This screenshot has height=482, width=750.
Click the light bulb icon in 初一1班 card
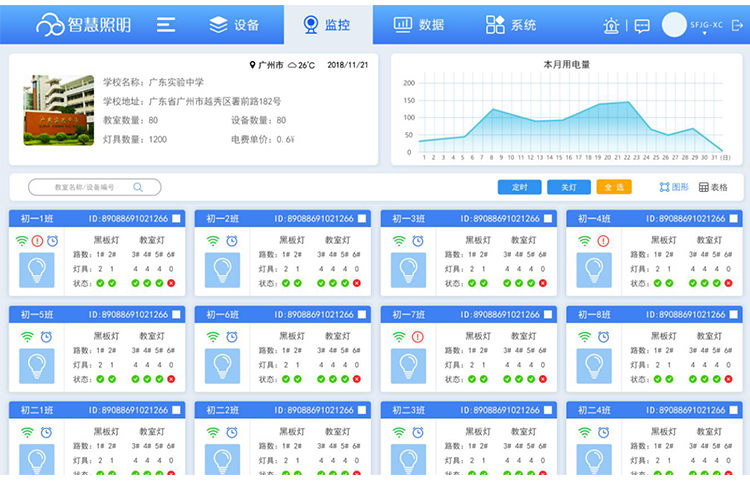point(37,270)
